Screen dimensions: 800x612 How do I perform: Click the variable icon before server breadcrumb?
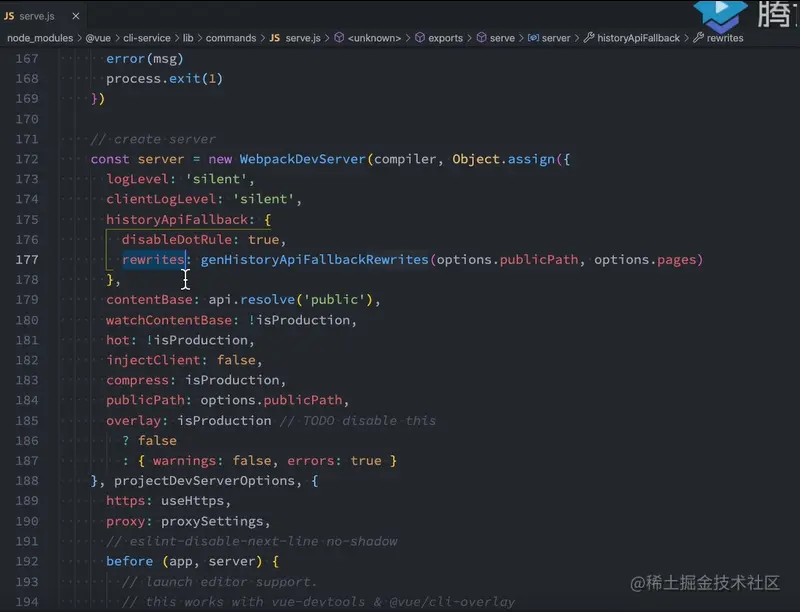click(x=533, y=38)
